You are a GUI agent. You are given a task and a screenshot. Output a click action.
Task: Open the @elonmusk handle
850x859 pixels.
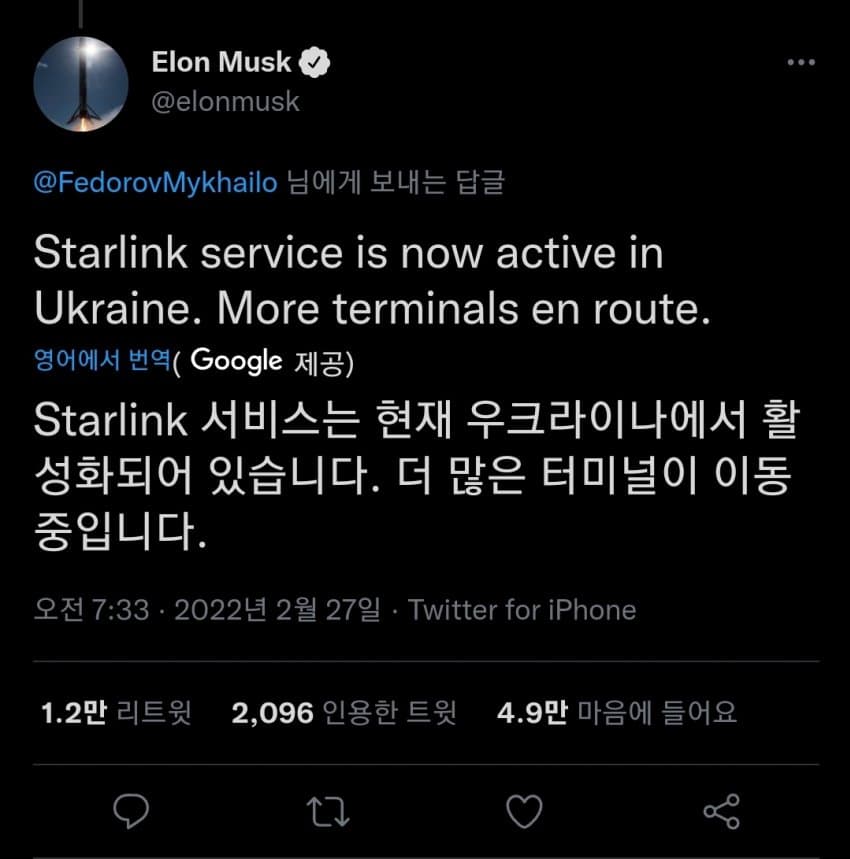[x=225, y=101]
